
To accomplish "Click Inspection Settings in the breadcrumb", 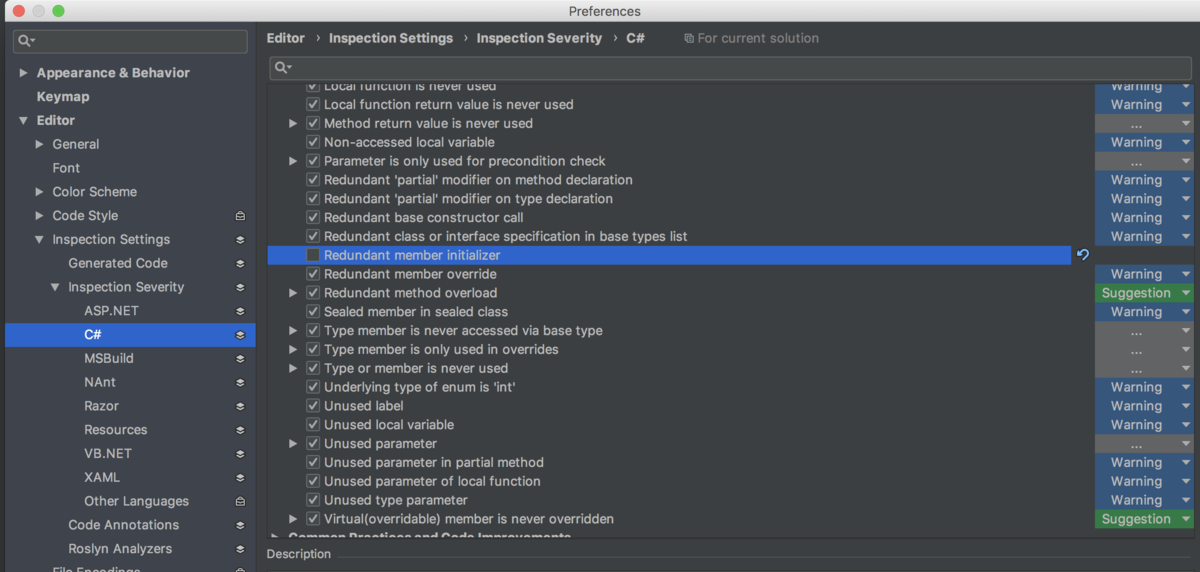I will pyautogui.click(x=391, y=38).
